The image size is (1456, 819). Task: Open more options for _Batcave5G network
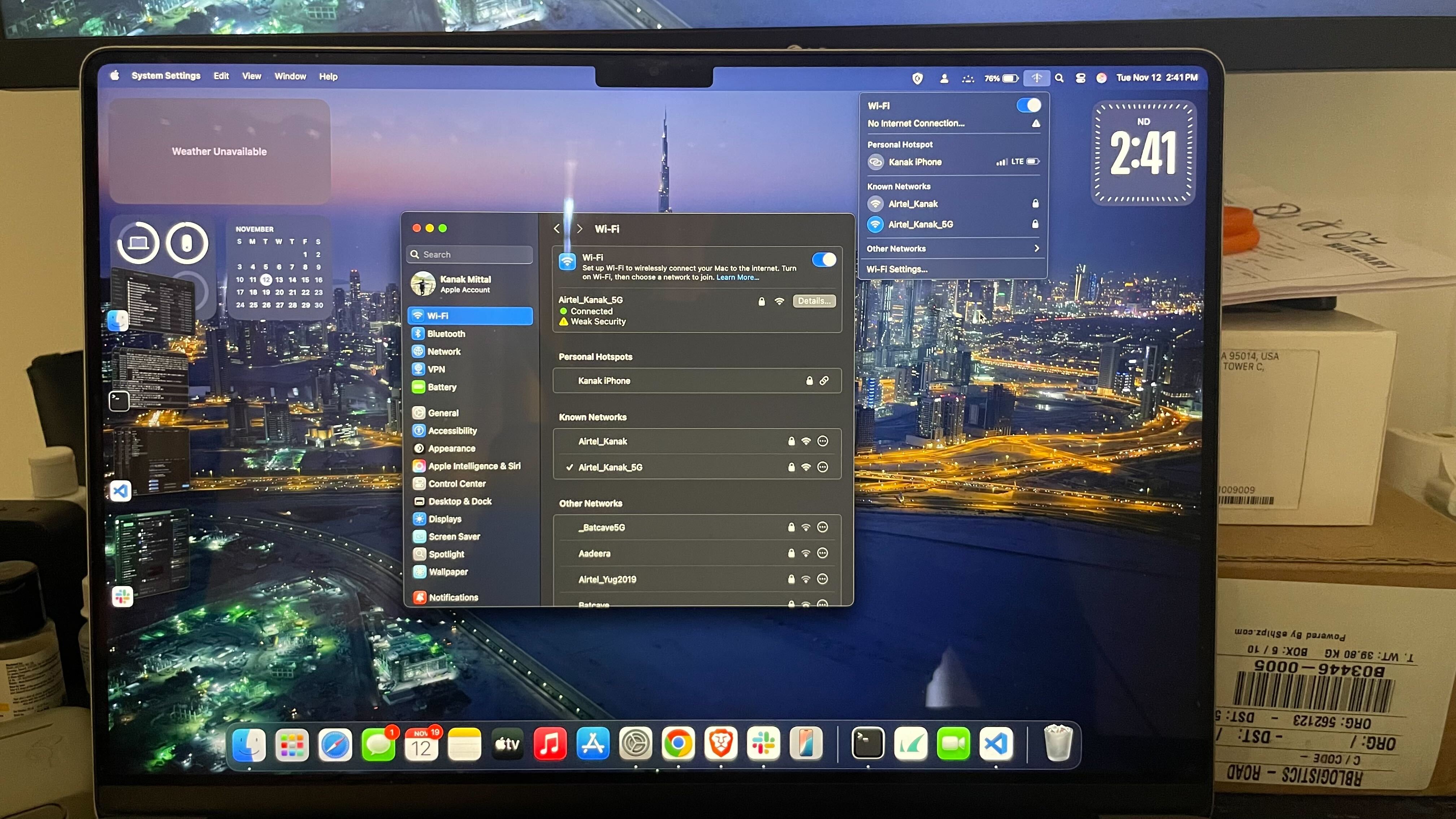(823, 527)
